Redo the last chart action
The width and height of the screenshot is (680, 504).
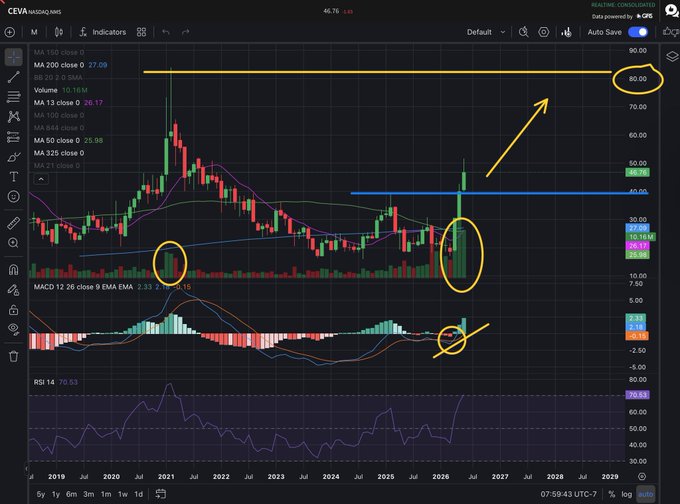coord(186,32)
